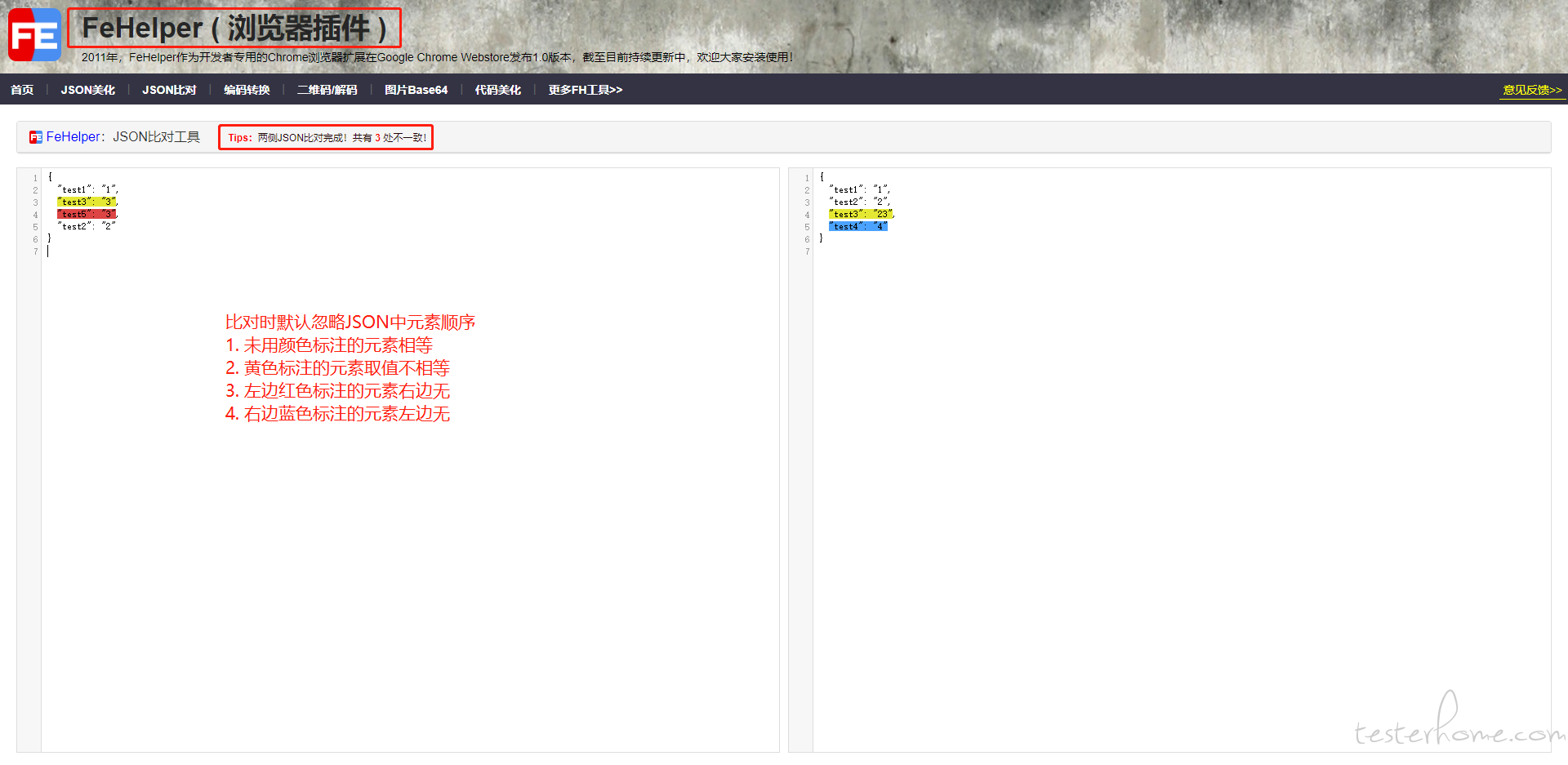Click the FeHelper link in tool title
This screenshot has width=1568, height=765.
point(73,137)
